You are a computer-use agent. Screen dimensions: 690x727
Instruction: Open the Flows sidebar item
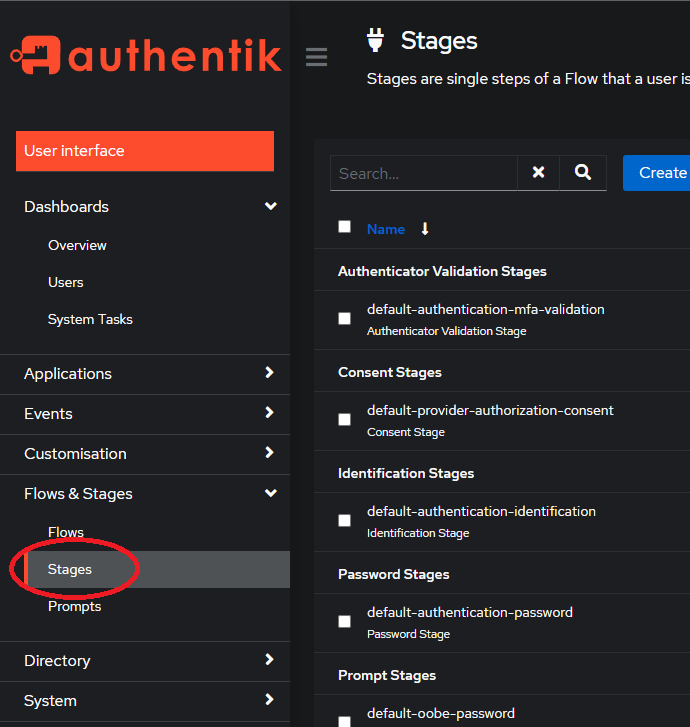66,532
